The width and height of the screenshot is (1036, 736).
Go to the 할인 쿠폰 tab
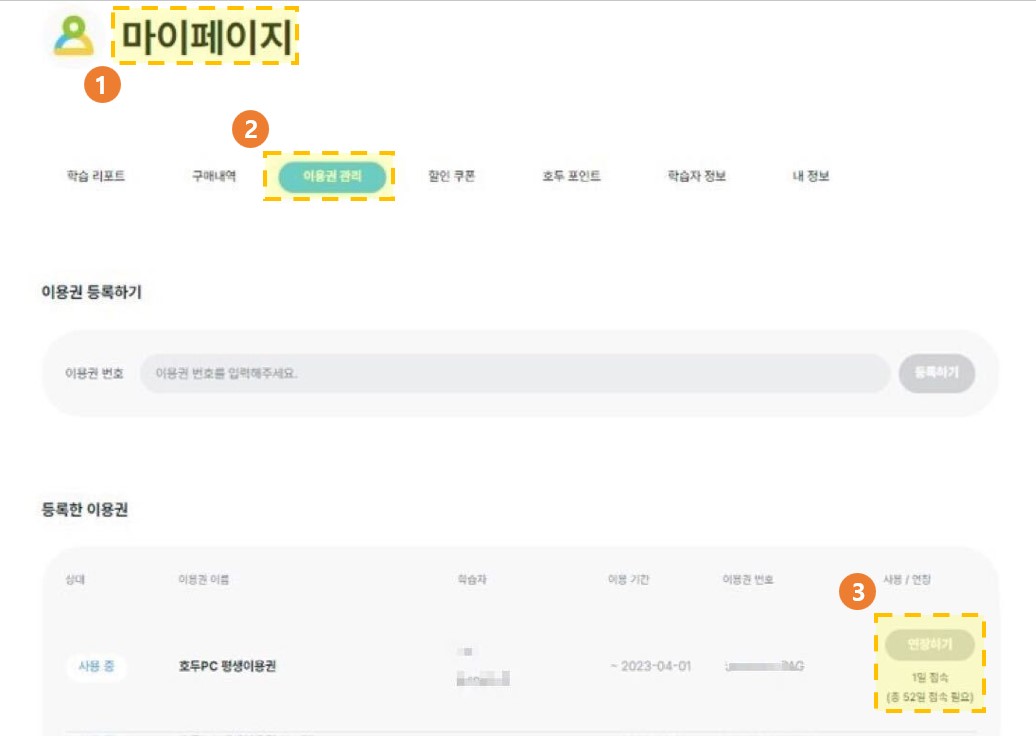pyautogui.click(x=451, y=176)
